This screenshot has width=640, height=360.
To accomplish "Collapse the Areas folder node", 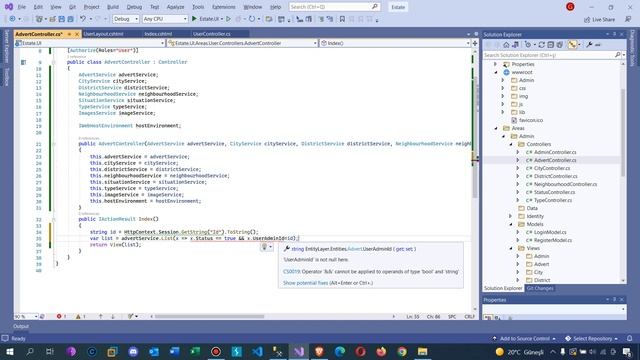I will tap(496, 128).
